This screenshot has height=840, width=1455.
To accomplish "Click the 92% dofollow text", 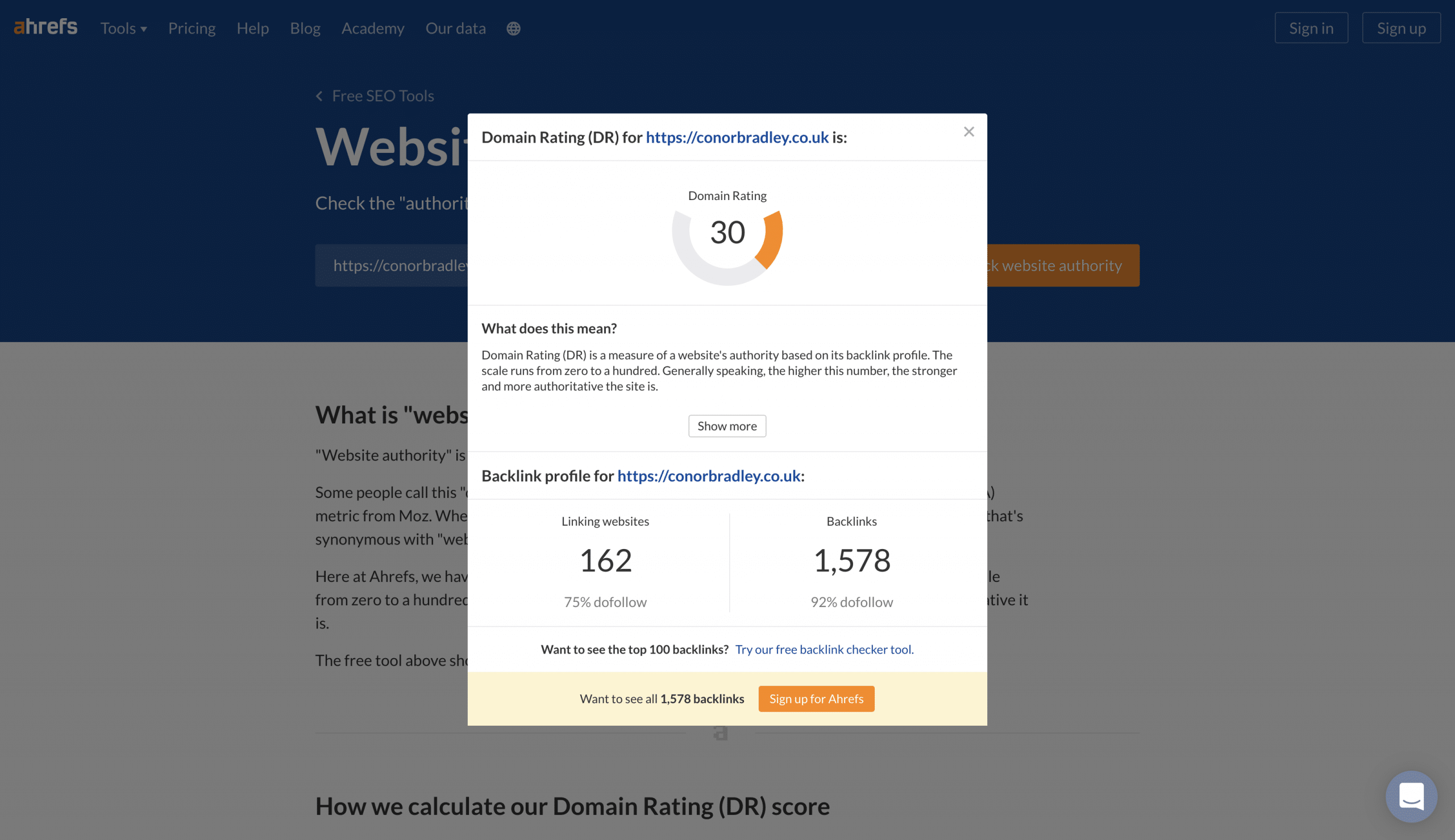I will [x=851, y=602].
